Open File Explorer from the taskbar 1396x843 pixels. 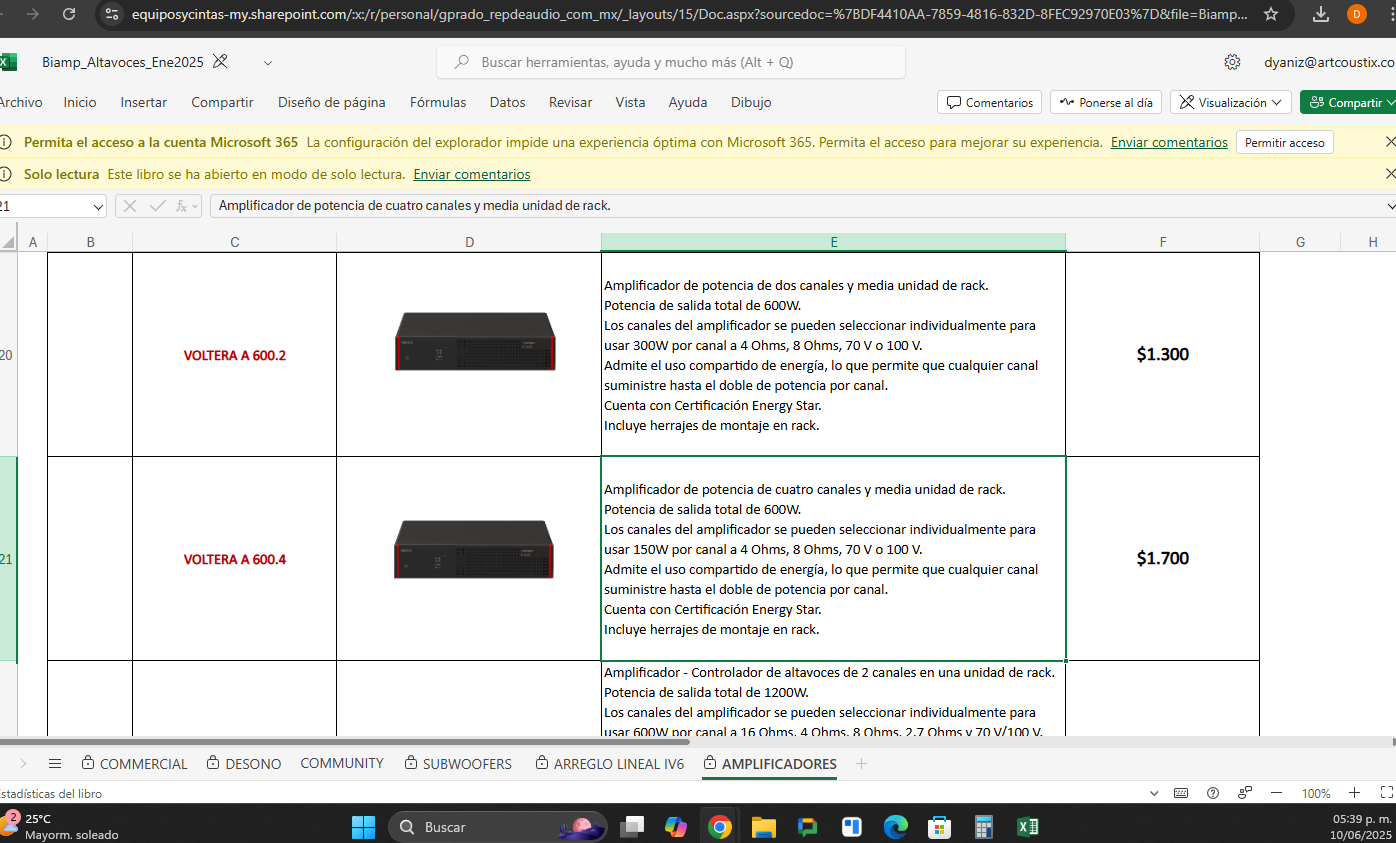point(764,827)
